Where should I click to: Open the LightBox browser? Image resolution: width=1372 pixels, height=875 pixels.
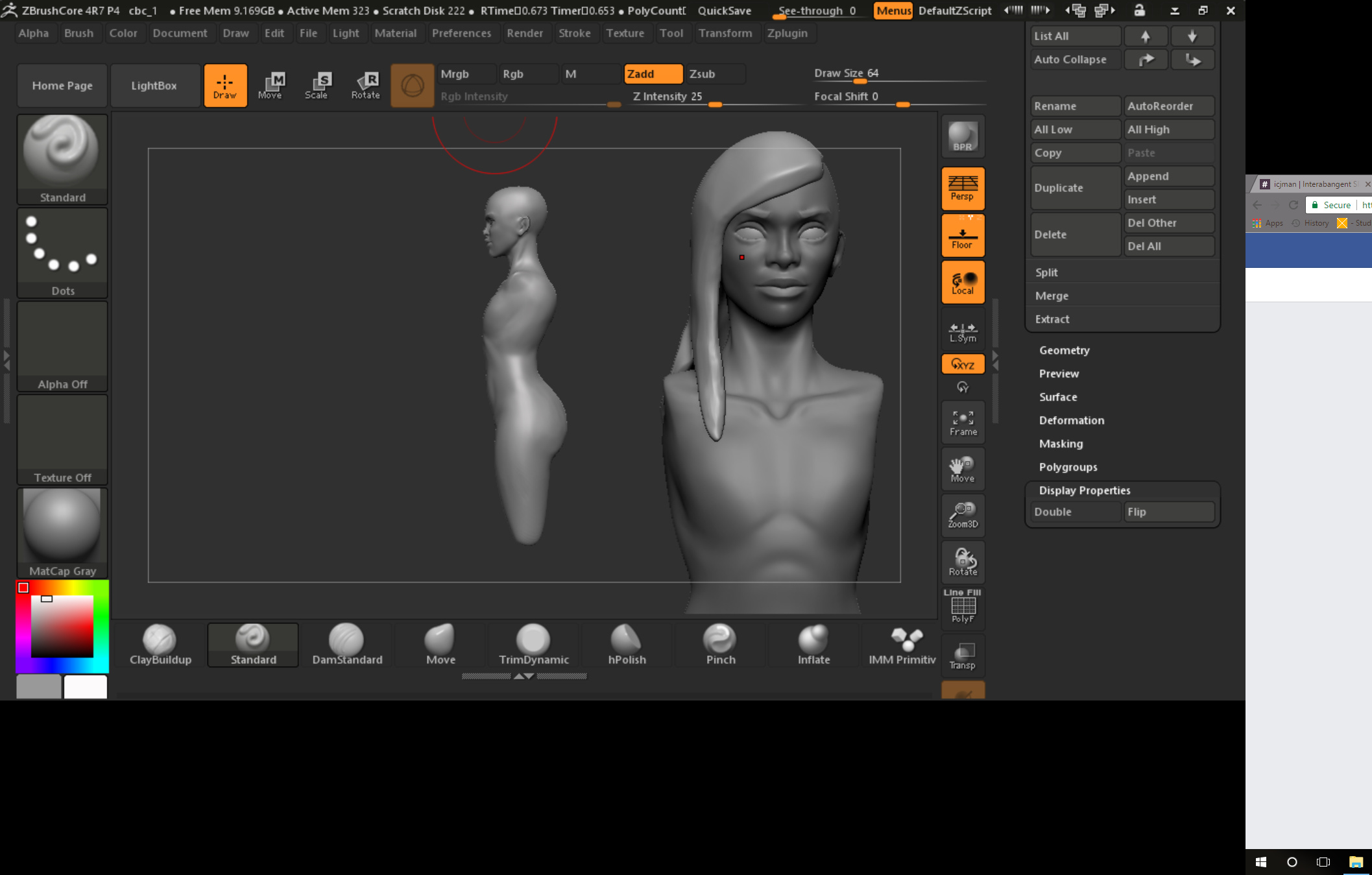point(154,86)
